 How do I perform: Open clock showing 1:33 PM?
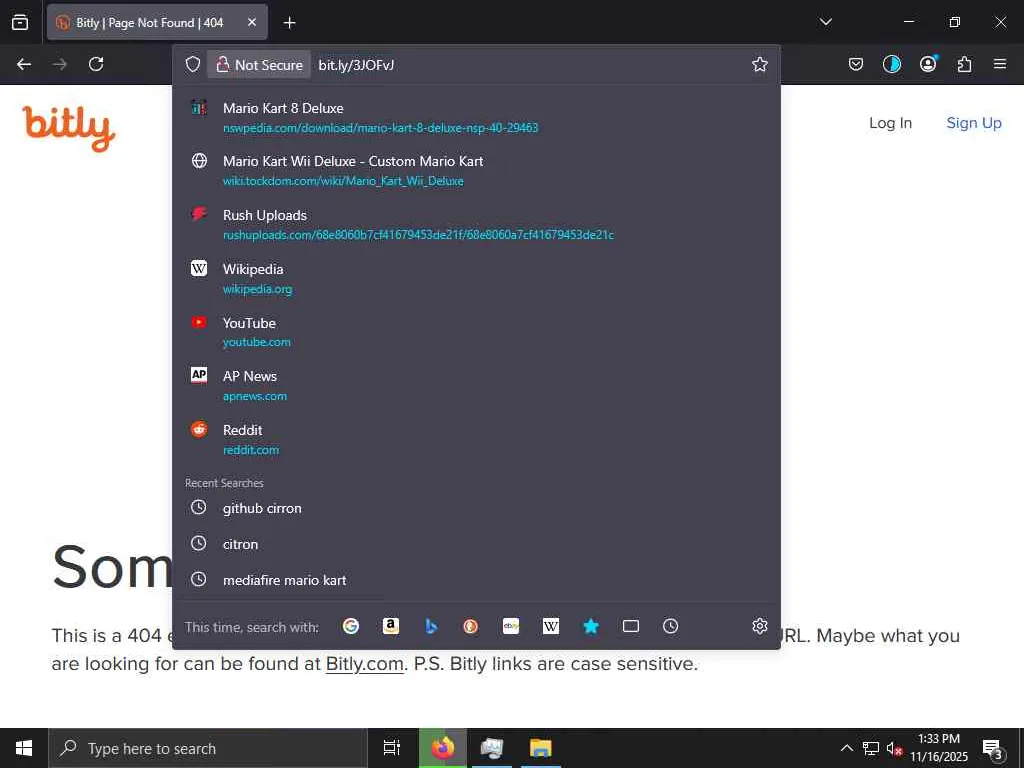939,748
